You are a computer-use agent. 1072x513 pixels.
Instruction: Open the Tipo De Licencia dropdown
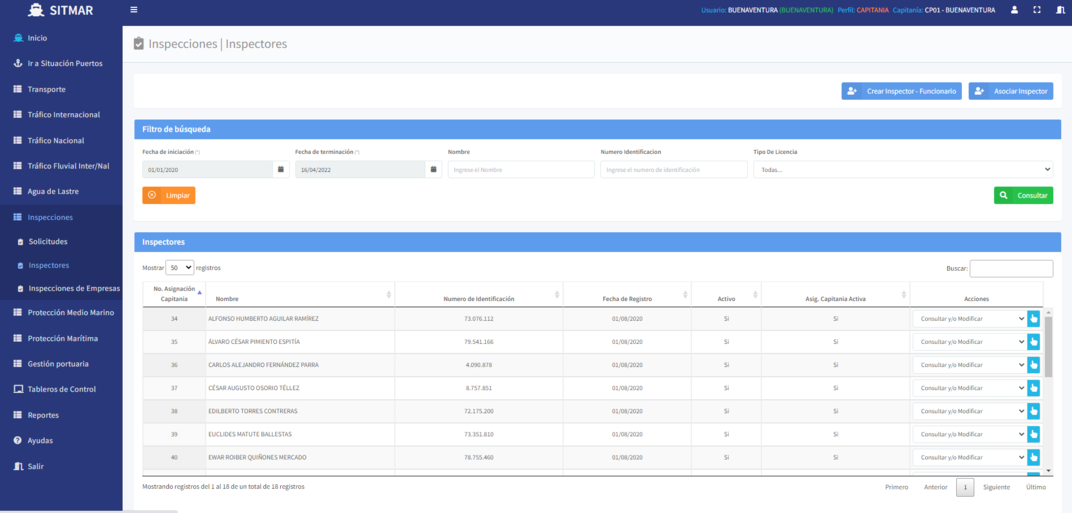(903, 170)
